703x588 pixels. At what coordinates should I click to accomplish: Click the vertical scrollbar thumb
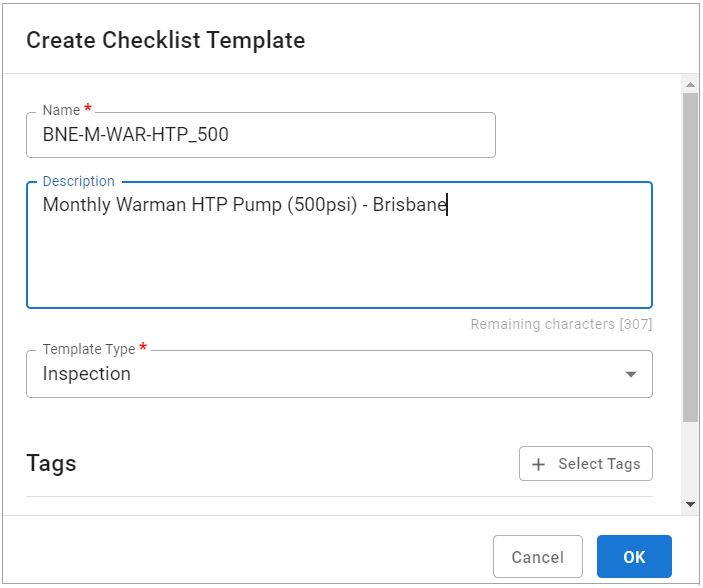[x=690, y=255]
